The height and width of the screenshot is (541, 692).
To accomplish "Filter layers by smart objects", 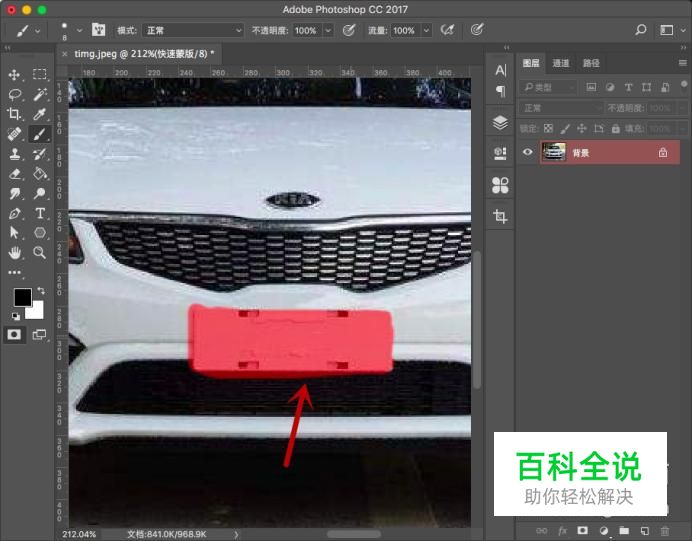I will tap(665, 87).
